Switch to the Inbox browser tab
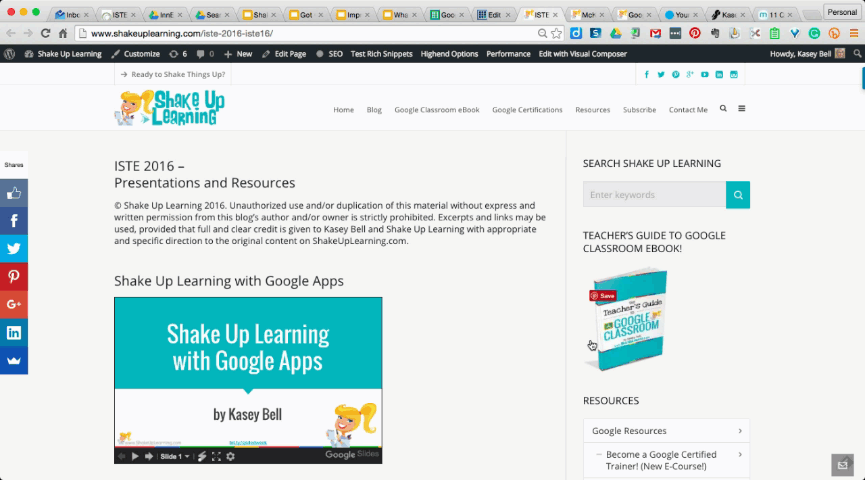This screenshot has height=480, width=865. tap(72, 15)
